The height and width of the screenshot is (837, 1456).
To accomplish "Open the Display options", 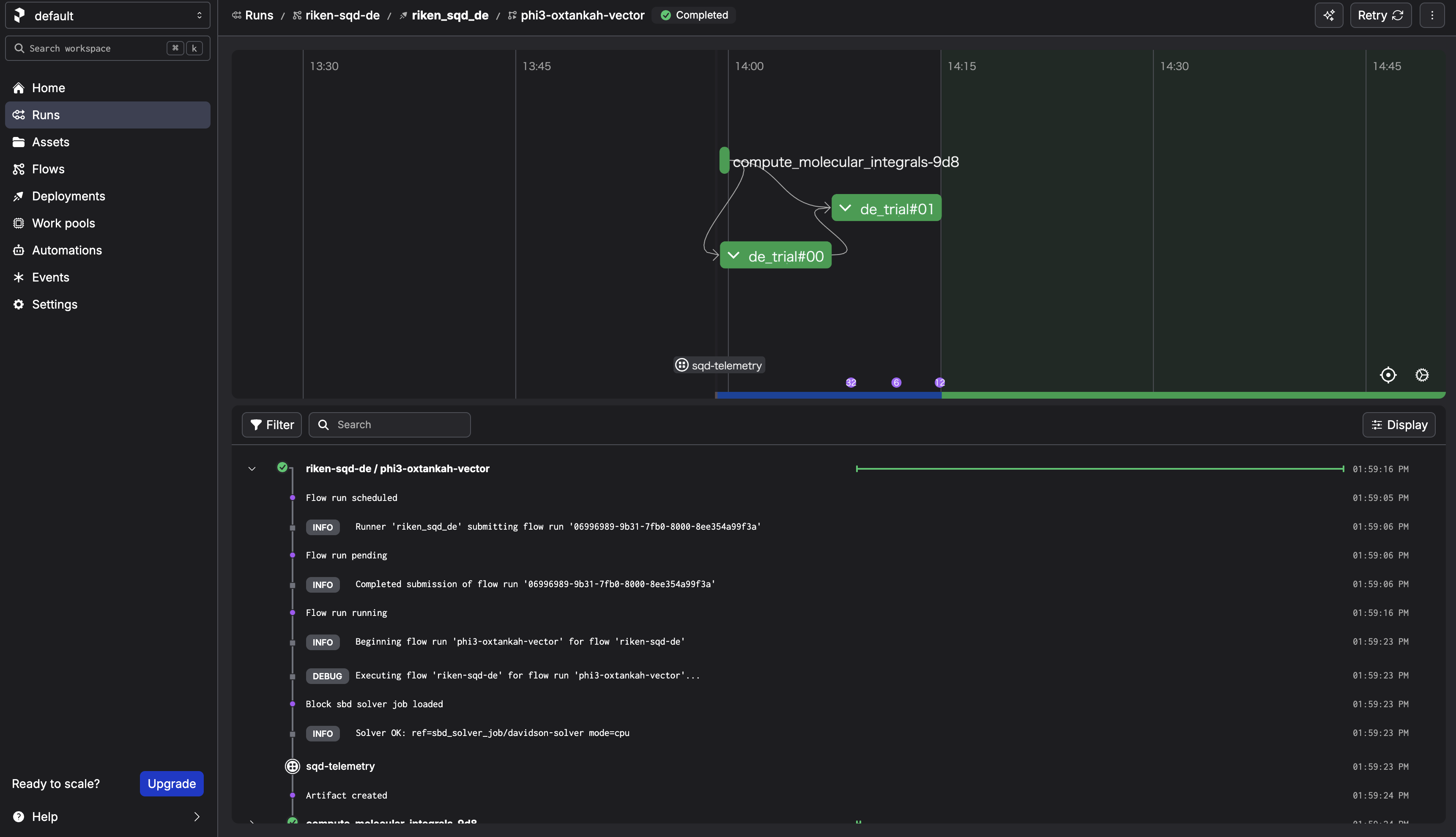I will coord(1399,425).
